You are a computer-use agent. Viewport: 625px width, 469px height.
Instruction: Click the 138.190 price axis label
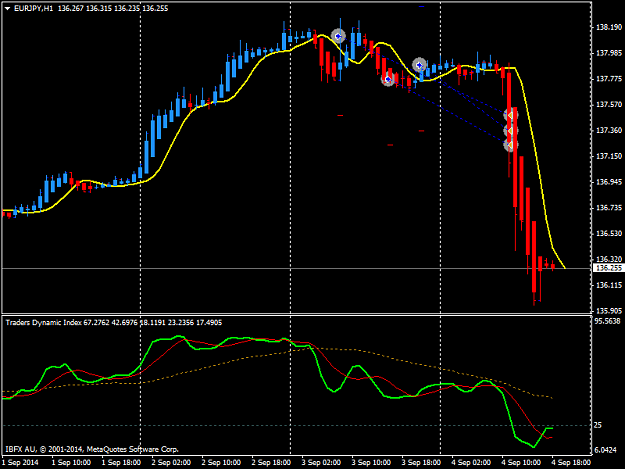609,27
